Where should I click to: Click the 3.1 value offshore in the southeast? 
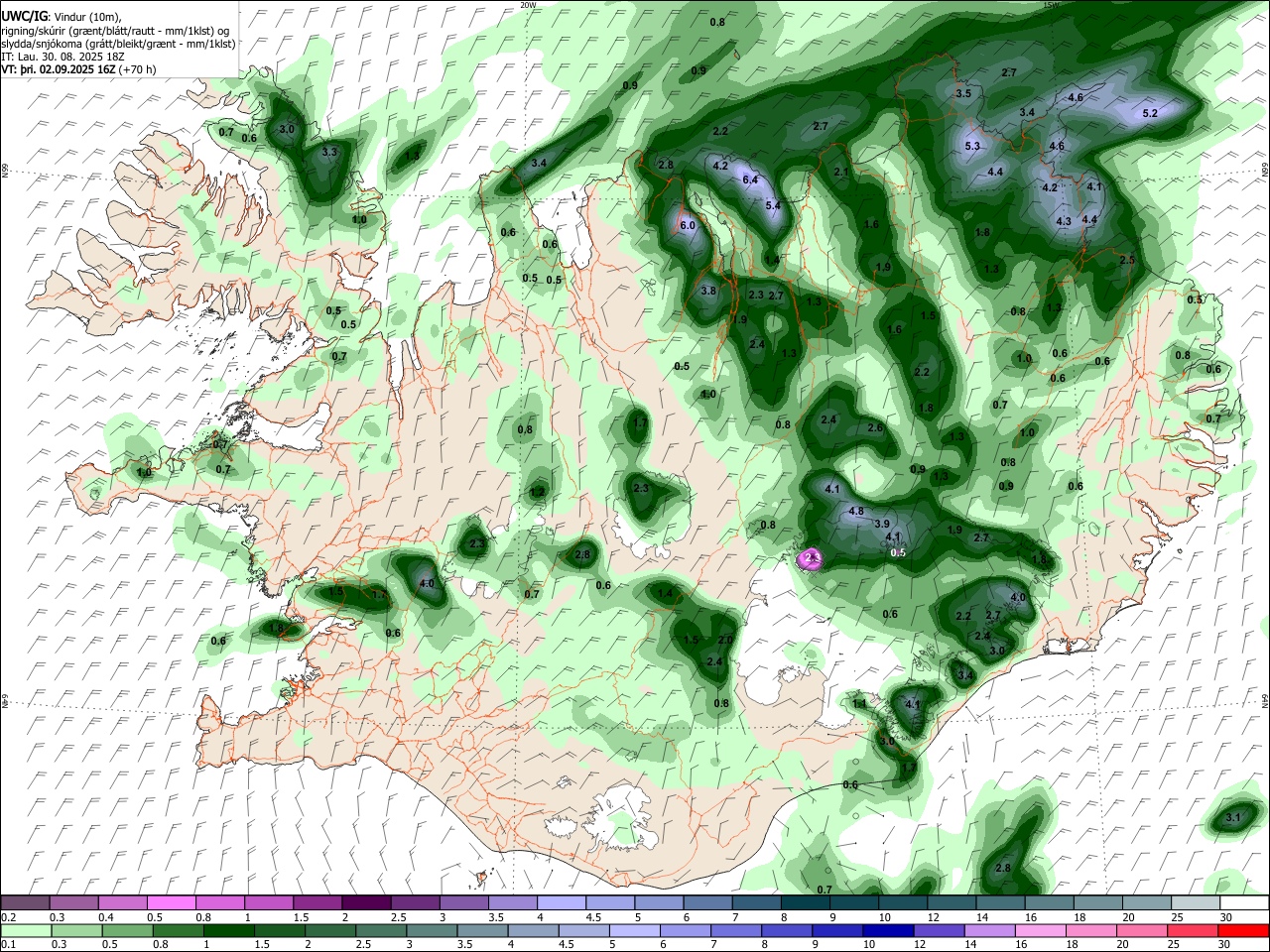point(1233,817)
